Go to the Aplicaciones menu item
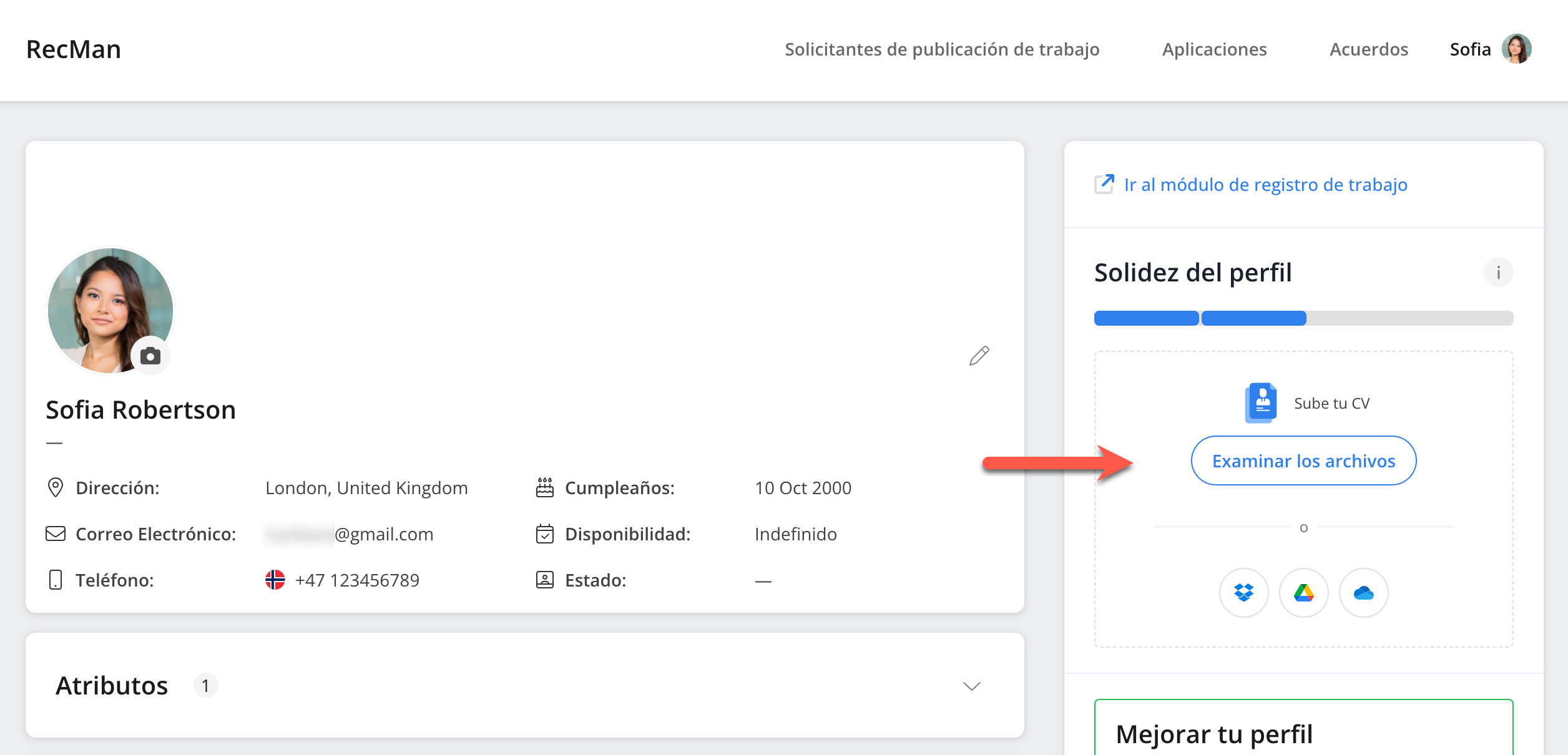The height and width of the screenshot is (755, 1568). coord(1214,49)
